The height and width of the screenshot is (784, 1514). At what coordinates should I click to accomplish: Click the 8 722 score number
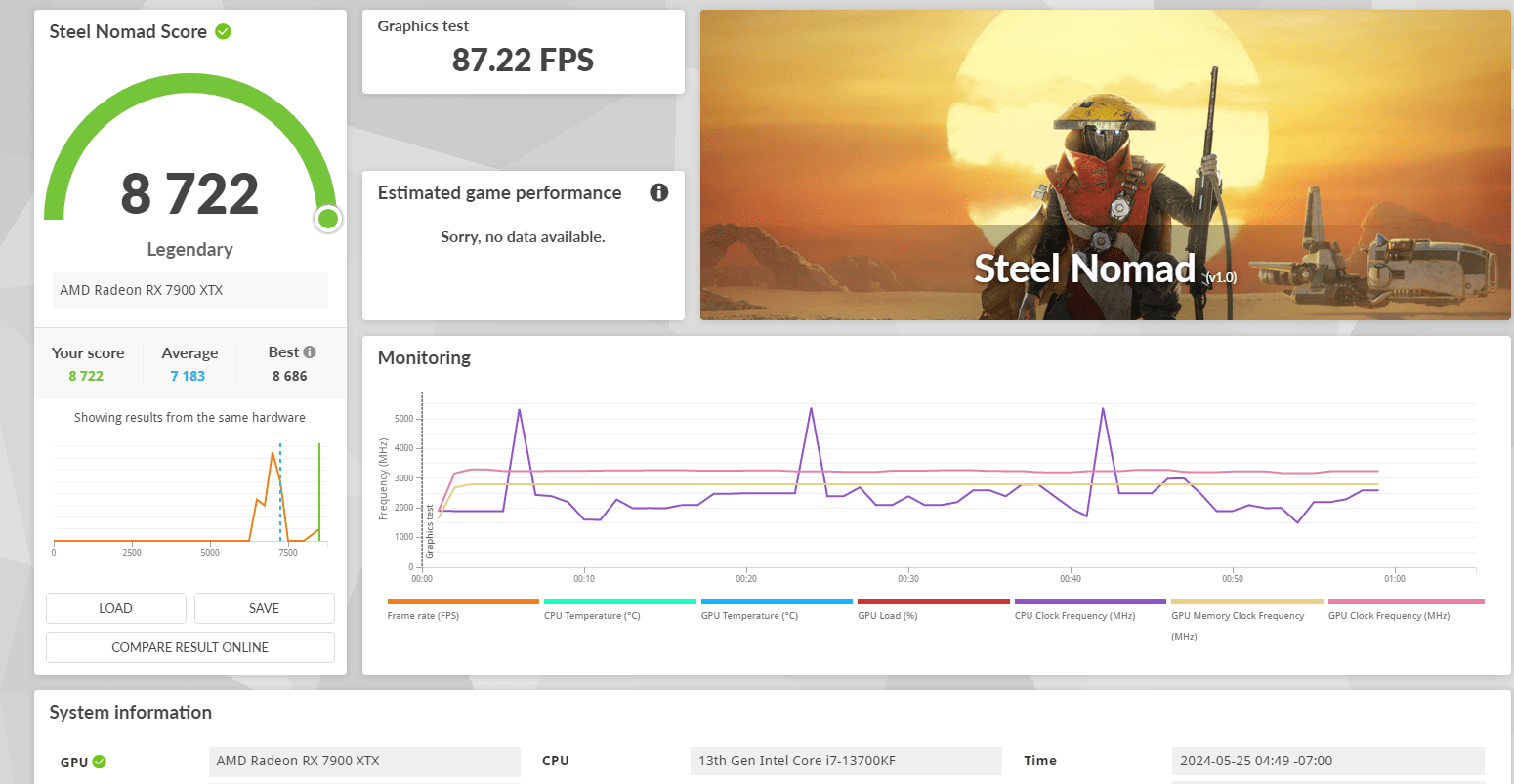coord(189,193)
